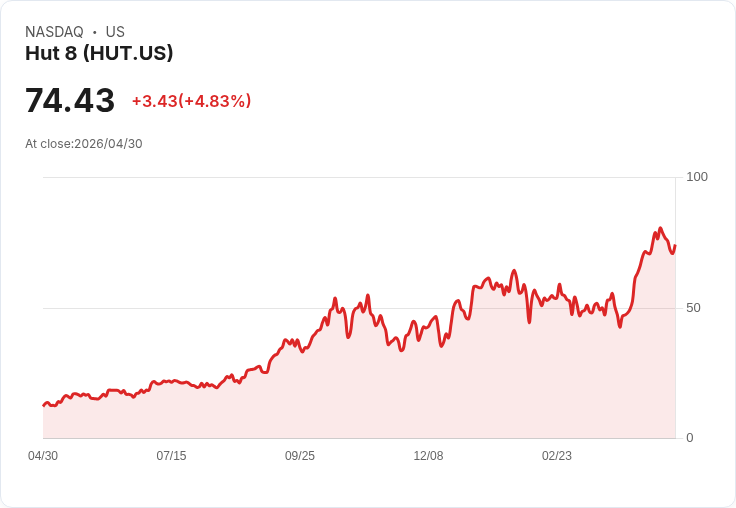The width and height of the screenshot is (736, 508).
Task: Click the separator dot between NASDAQ and US
Action: pos(95,32)
